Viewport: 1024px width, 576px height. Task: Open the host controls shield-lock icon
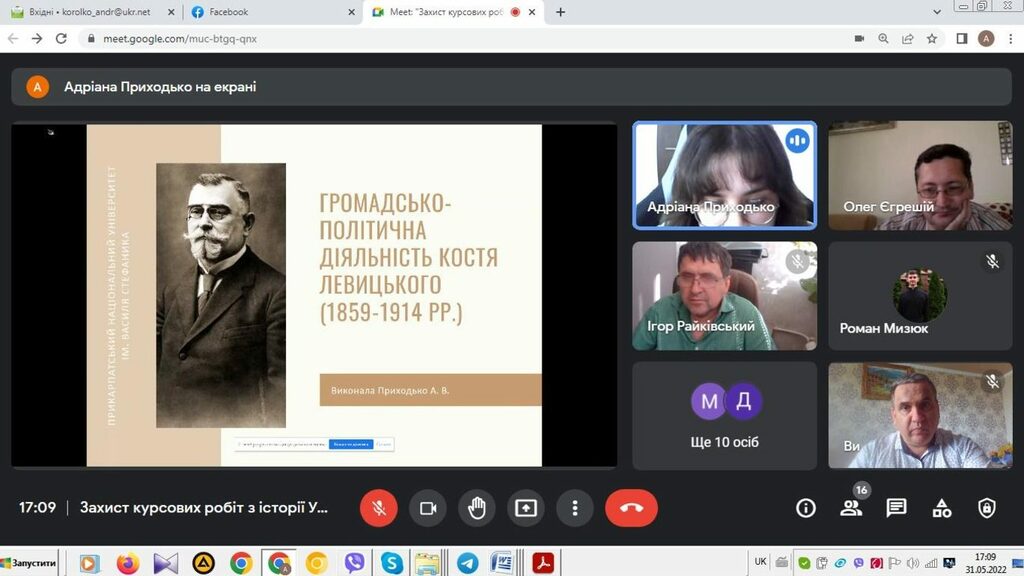[986, 508]
